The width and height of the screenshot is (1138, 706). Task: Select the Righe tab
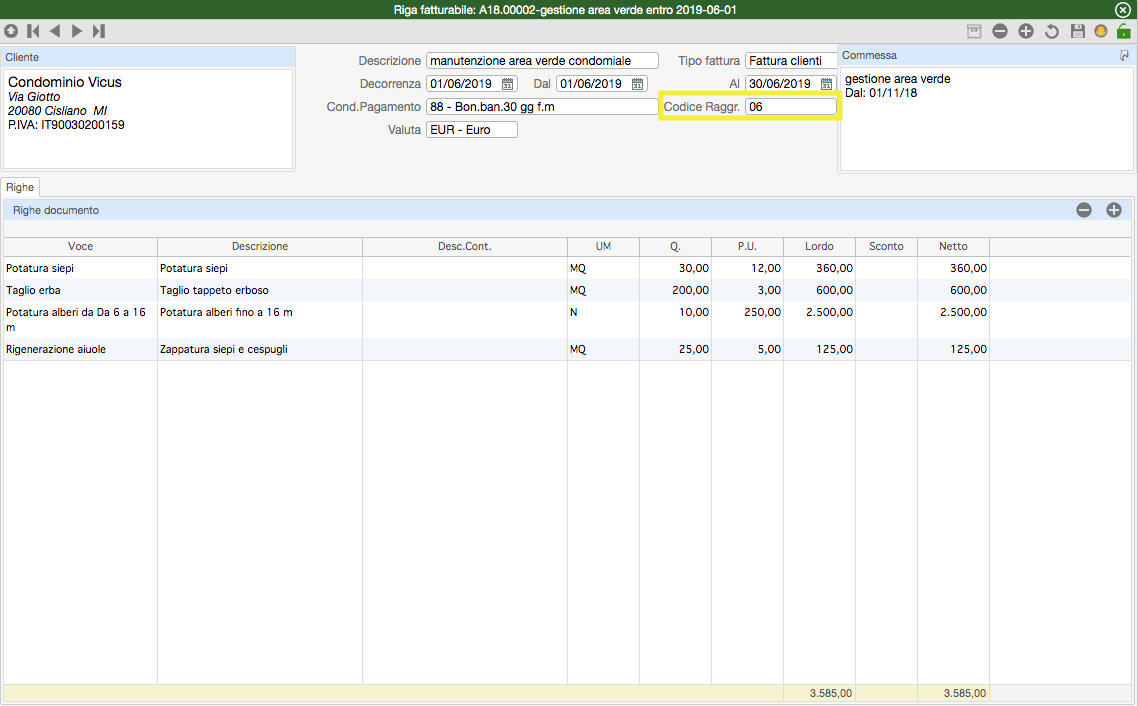coord(20,187)
